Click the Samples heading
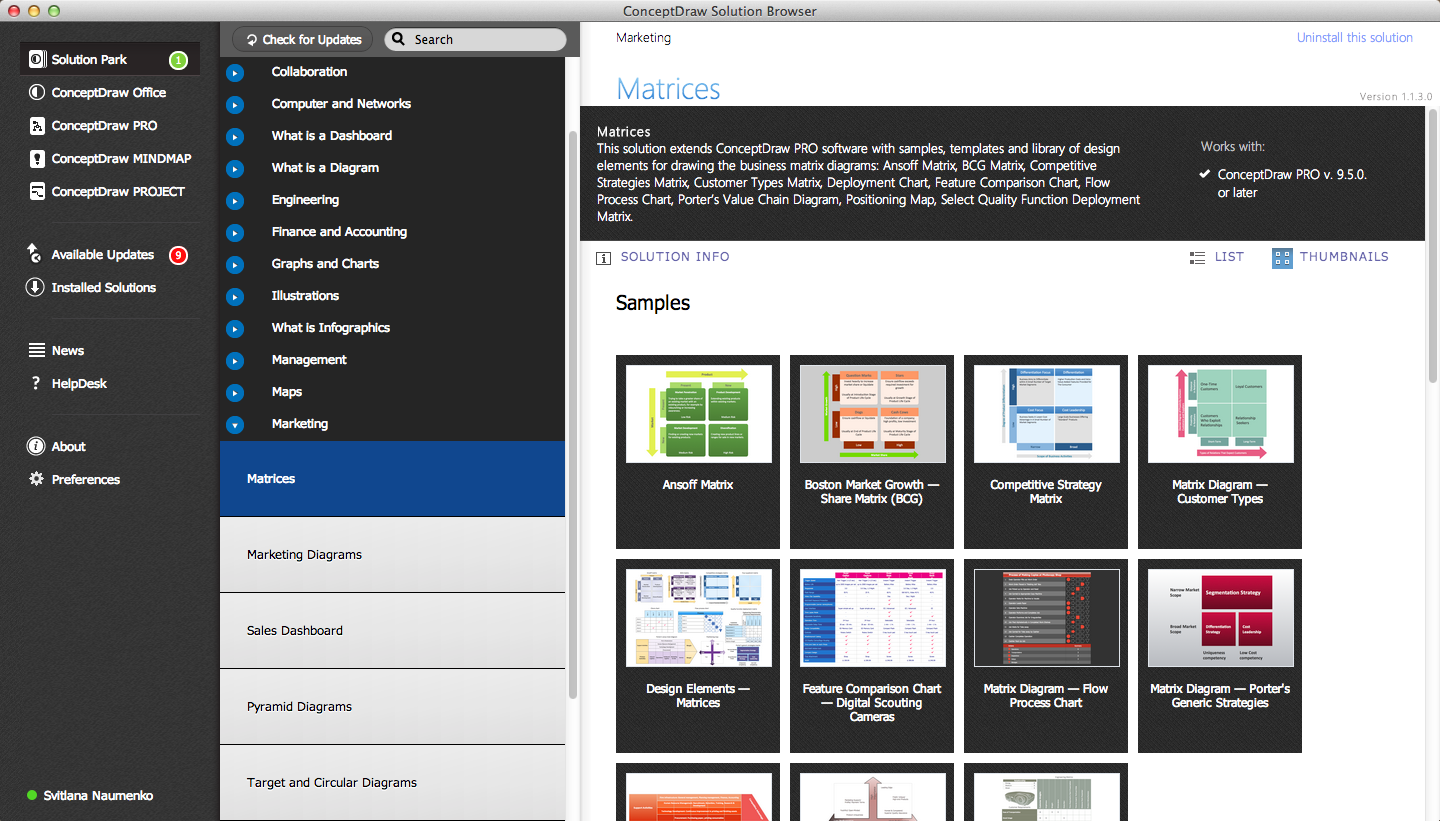This screenshot has height=821, width=1440. pyautogui.click(x=653, y=303)
